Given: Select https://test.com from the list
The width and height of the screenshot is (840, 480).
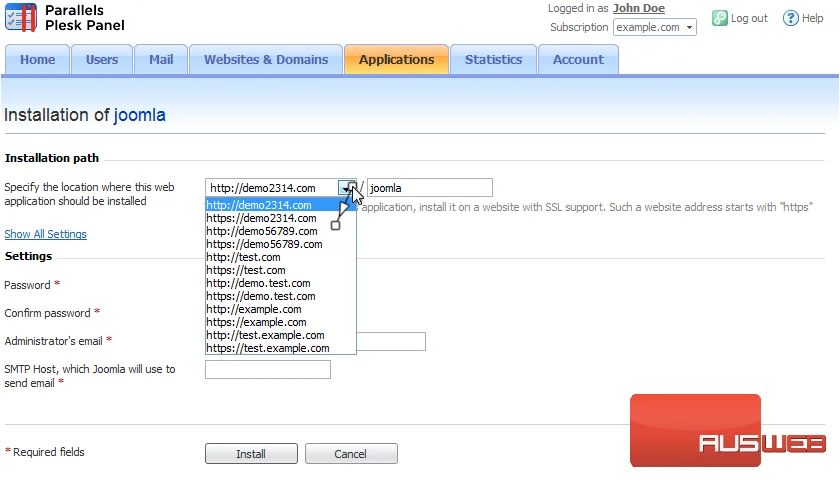Looking at the screenshot, I should (x=281, y=270).
